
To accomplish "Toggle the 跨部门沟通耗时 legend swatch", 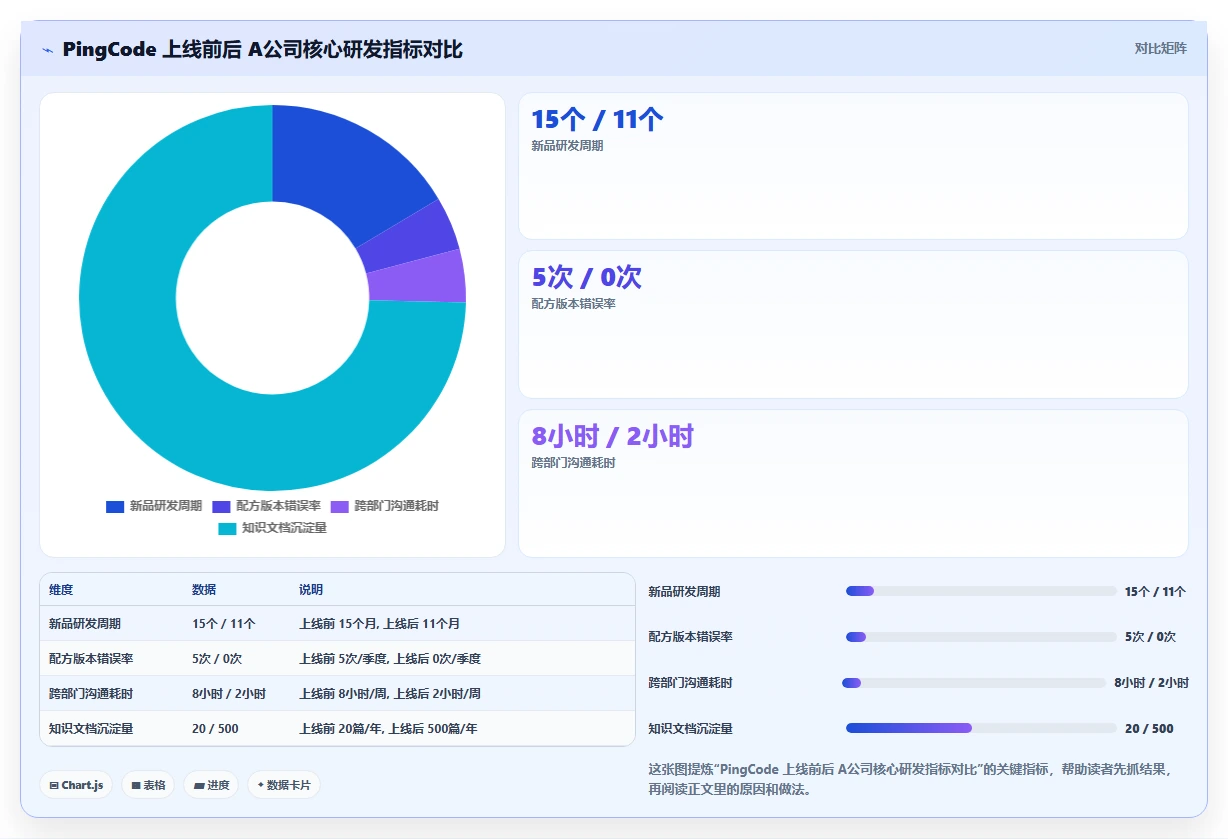I will (x=339, y=506).
